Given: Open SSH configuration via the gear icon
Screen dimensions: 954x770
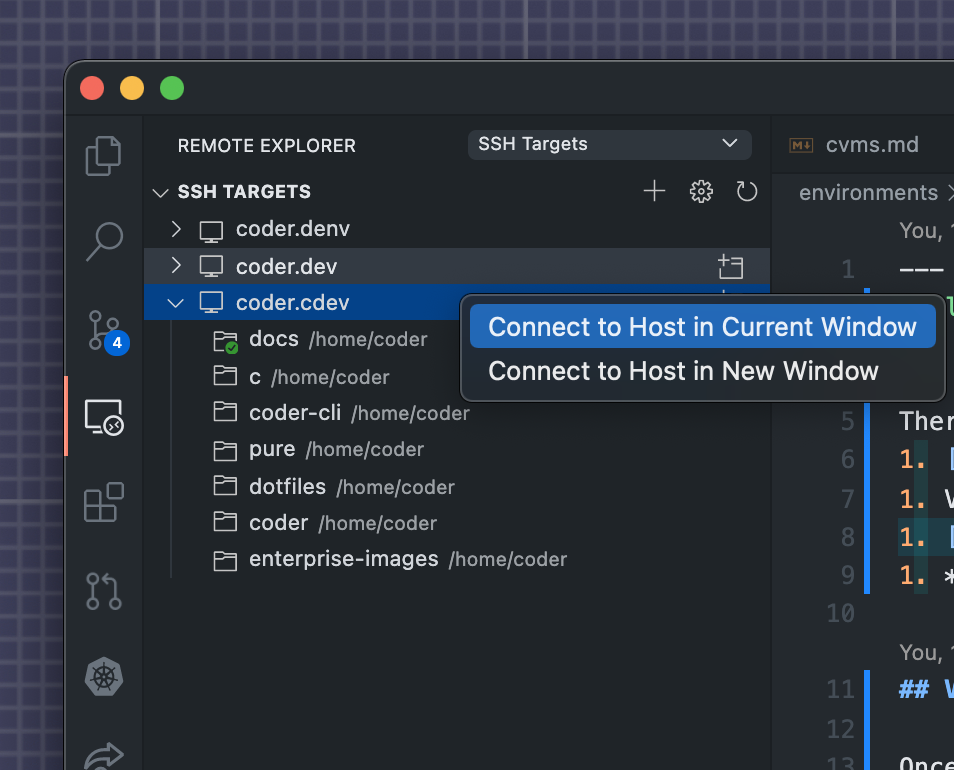Looking at the screenshot, I should coord(700,191).
